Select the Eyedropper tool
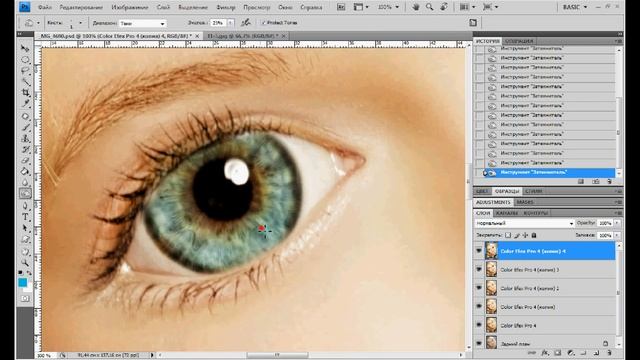Screen dimensions: 640x360 point(25,104)
